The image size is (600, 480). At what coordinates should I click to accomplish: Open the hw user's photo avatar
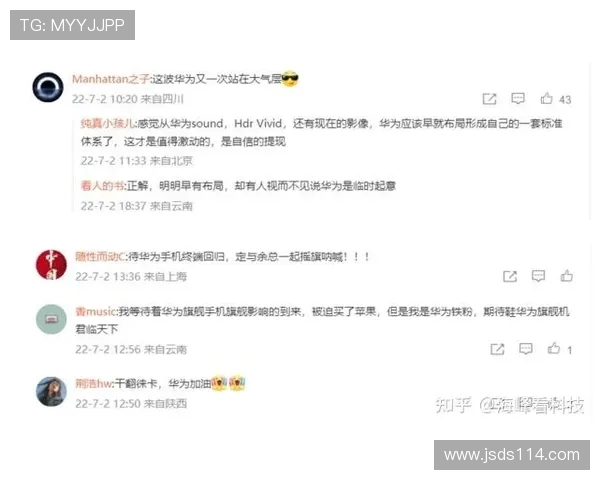51,392
